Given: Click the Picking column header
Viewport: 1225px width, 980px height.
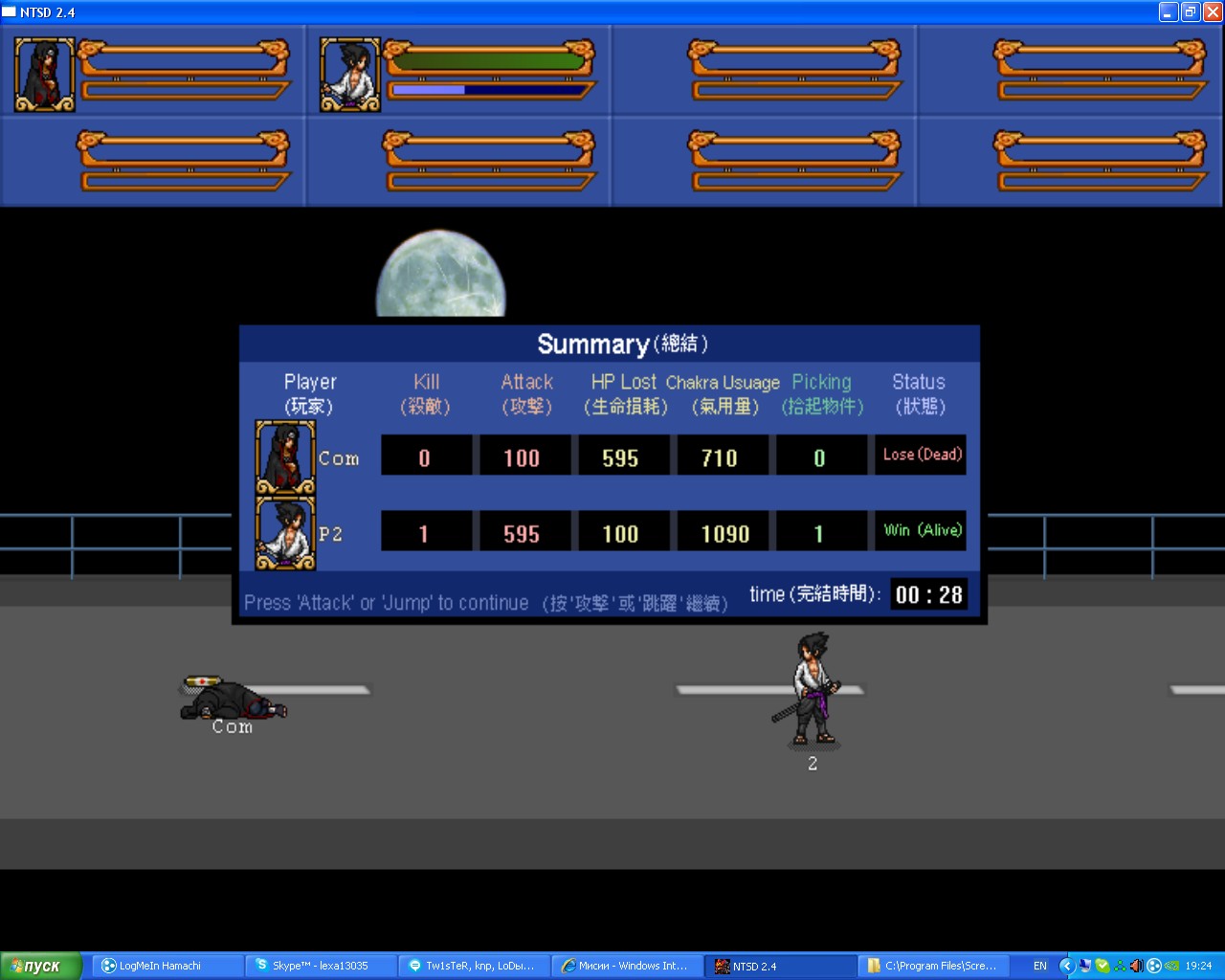Looking at the screenshot, I should click(x=822, y=393).
